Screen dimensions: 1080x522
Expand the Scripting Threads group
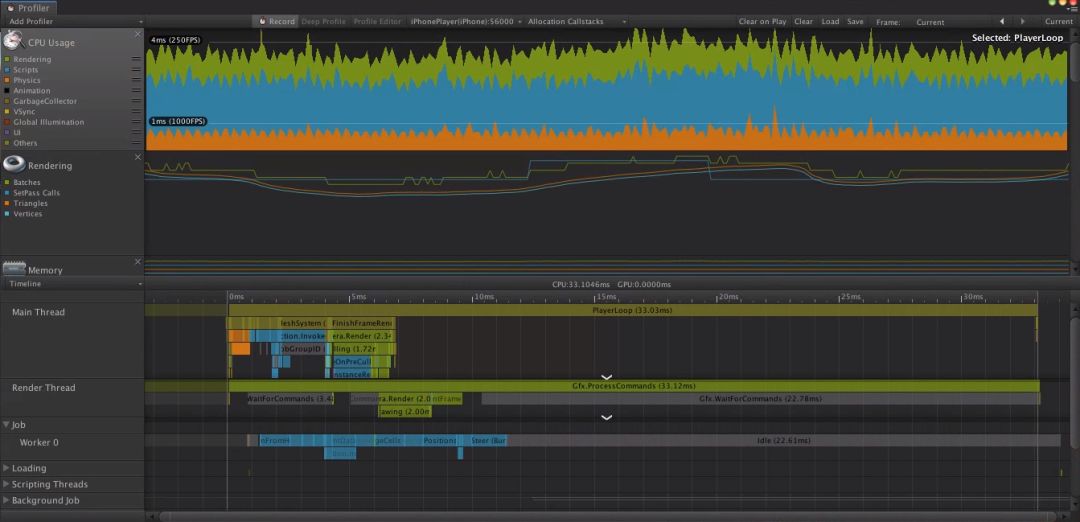[x=43, y=484]
